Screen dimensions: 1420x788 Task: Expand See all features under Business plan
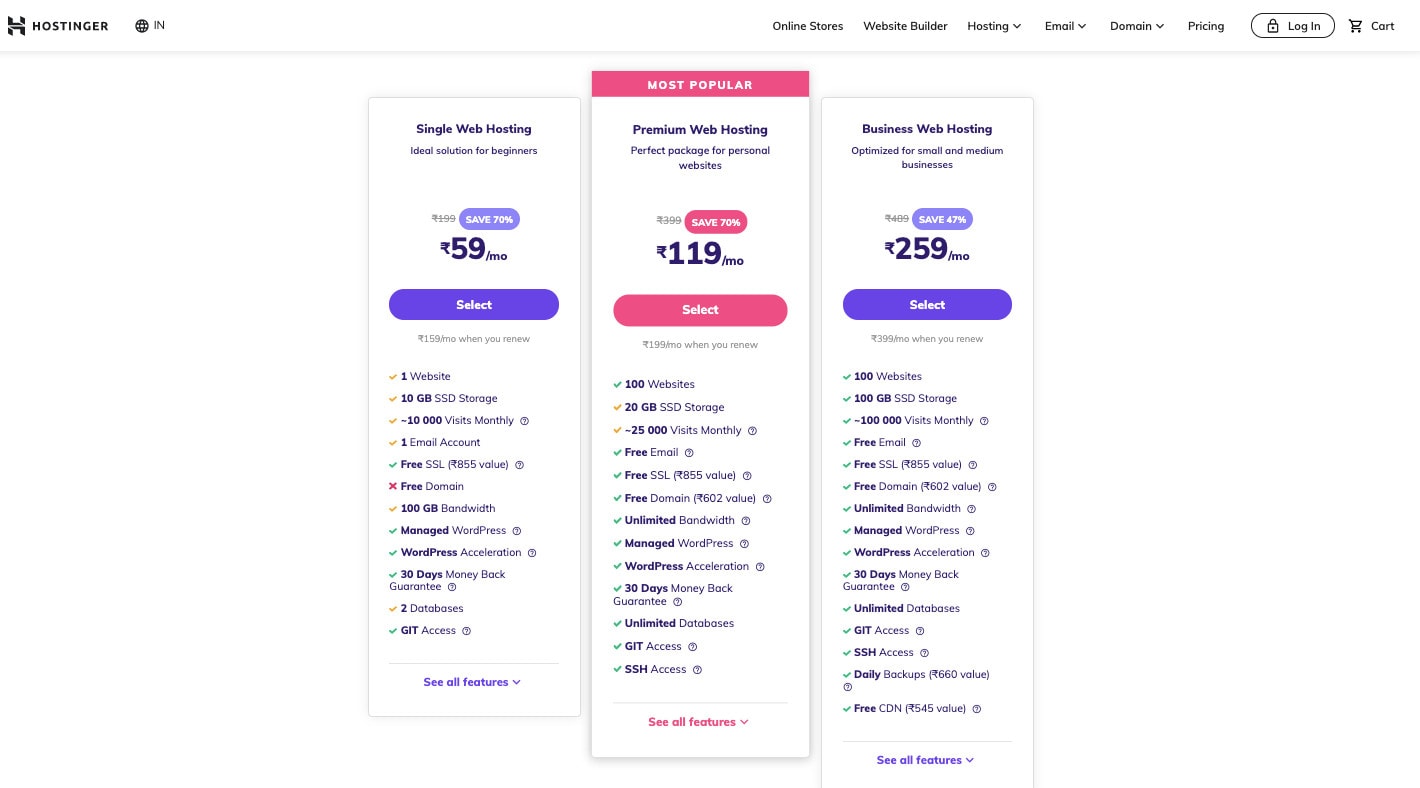[925, 760]
